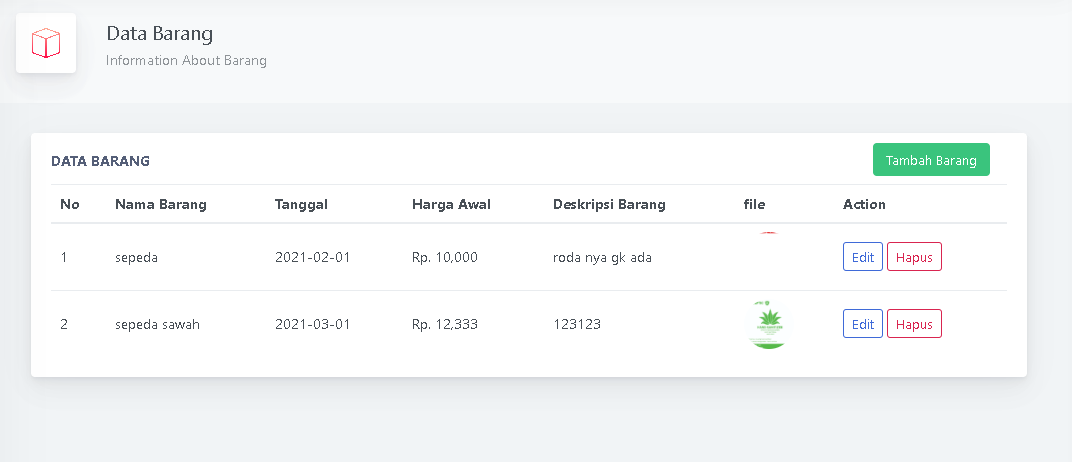Open the green image thumbnail of sepeda sawah
Viewport: 1072px width, 462px height.
[768, 324]
